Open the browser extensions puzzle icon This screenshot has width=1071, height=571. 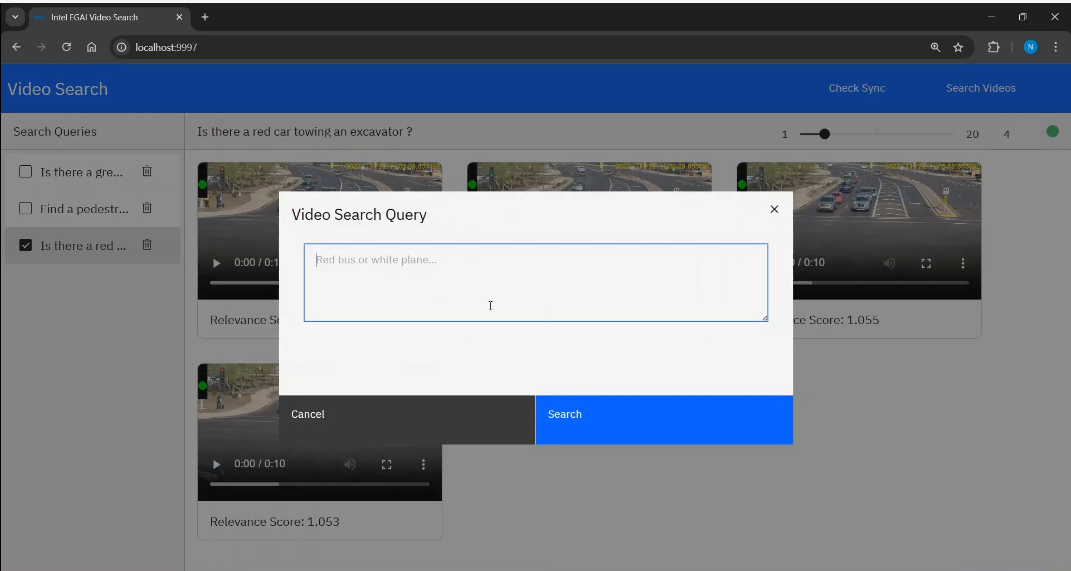pos(993,47)
